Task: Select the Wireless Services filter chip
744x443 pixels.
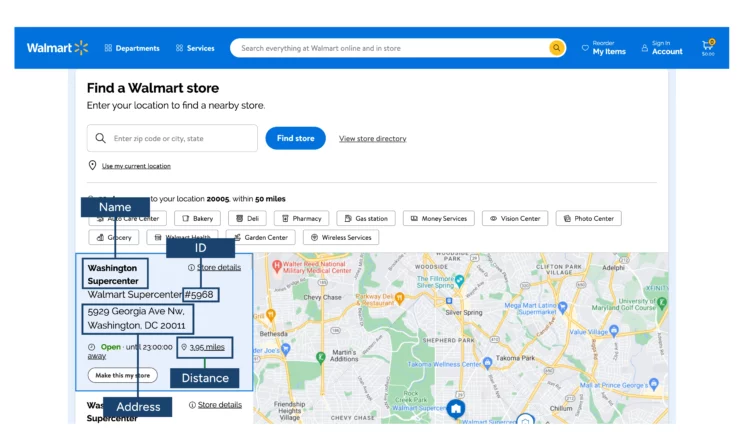Action: (341, 237)
